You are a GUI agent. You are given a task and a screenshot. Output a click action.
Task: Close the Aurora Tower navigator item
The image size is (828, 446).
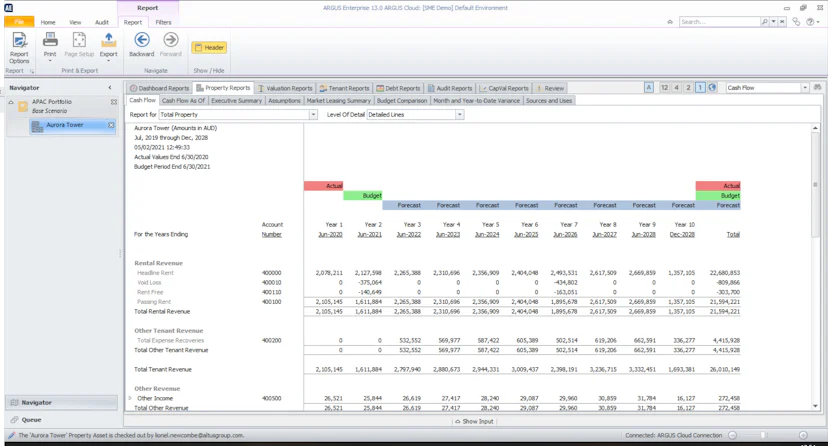point(111,125)
